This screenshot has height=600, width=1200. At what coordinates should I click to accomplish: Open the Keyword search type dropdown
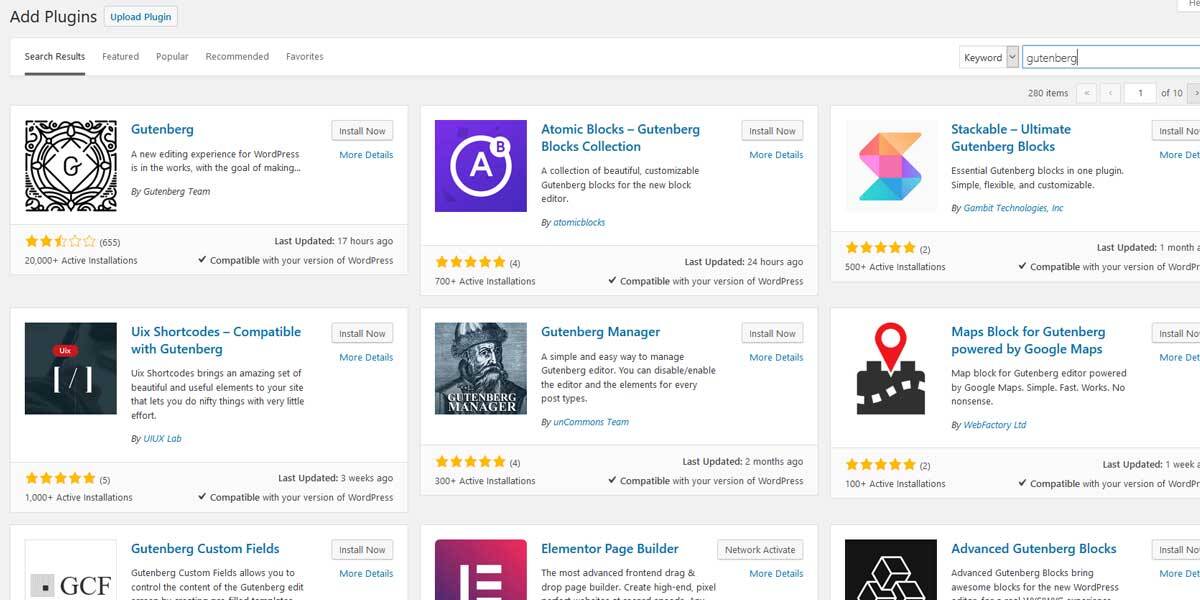[x=989, y=58]
